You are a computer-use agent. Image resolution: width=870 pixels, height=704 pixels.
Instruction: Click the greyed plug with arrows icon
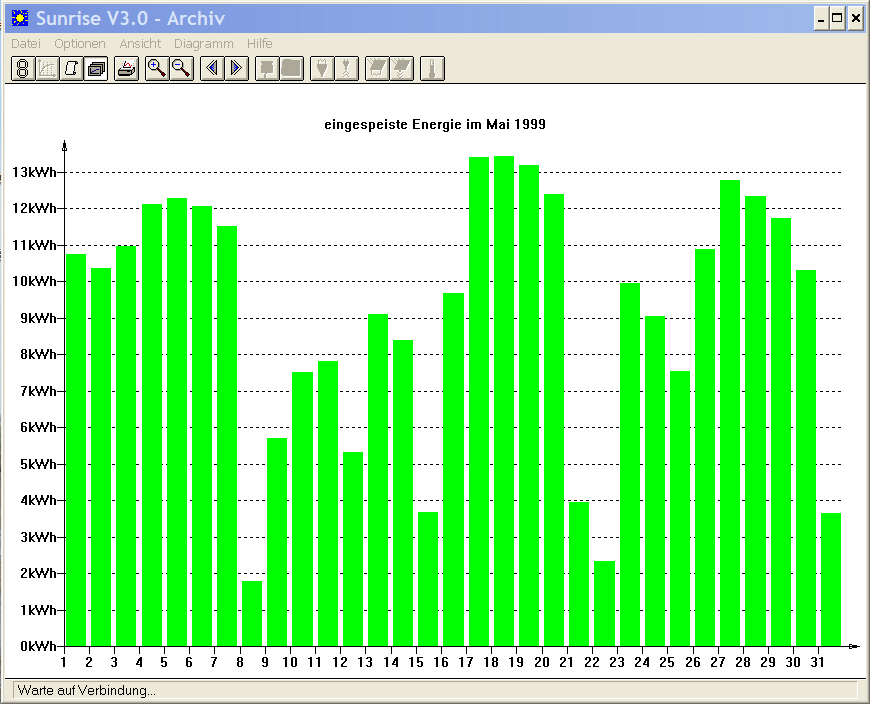click(346, 69)
